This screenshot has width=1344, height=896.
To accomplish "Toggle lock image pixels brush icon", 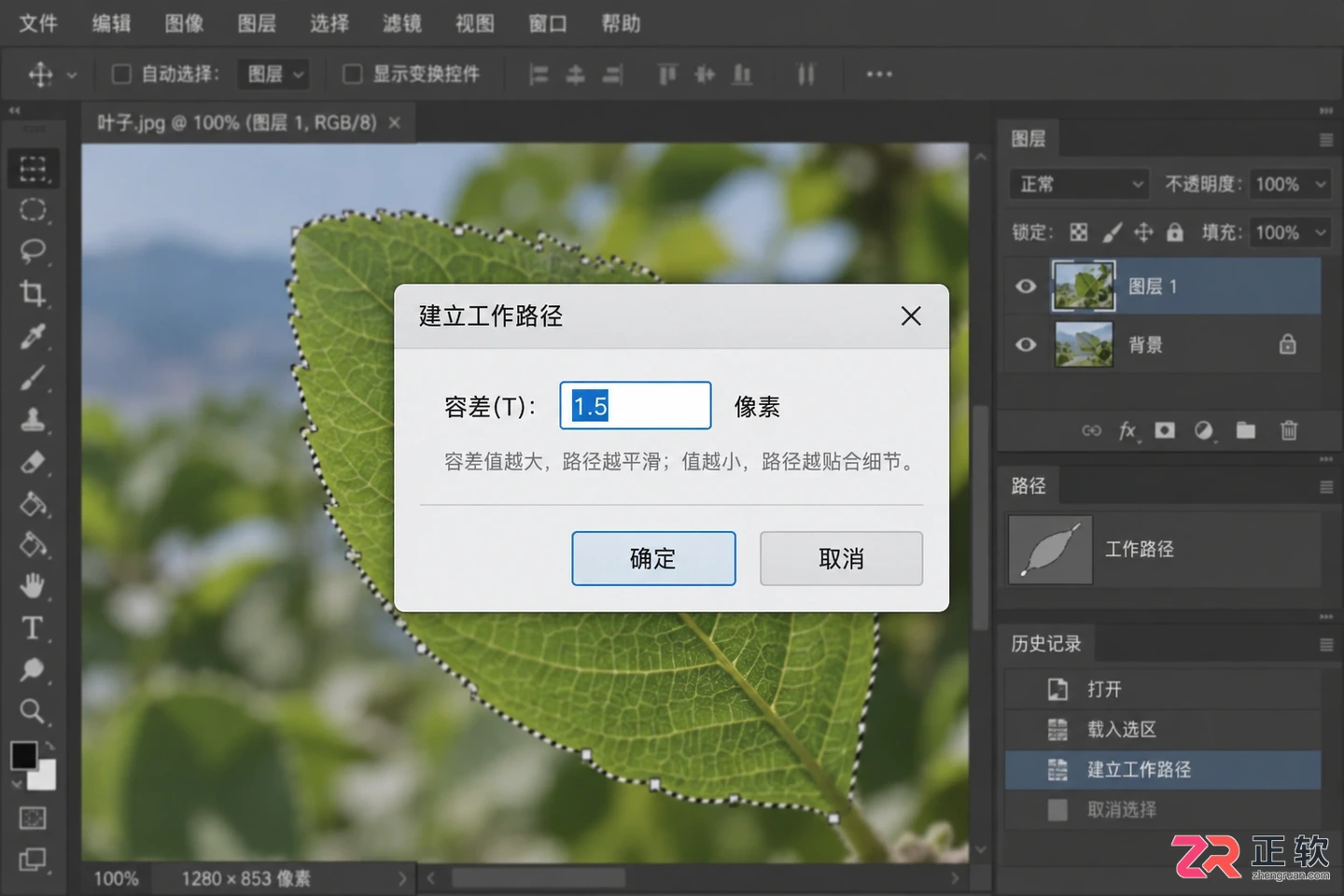I will click(1112, 232).
